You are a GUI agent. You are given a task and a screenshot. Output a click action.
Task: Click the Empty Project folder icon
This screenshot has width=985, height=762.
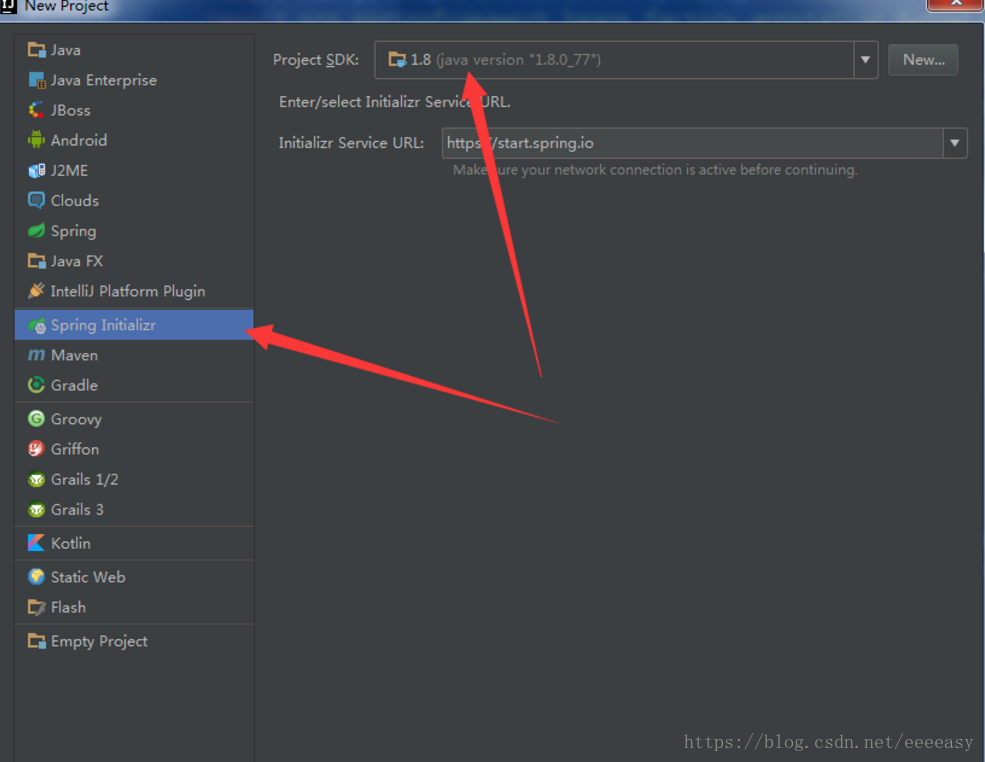36,641
